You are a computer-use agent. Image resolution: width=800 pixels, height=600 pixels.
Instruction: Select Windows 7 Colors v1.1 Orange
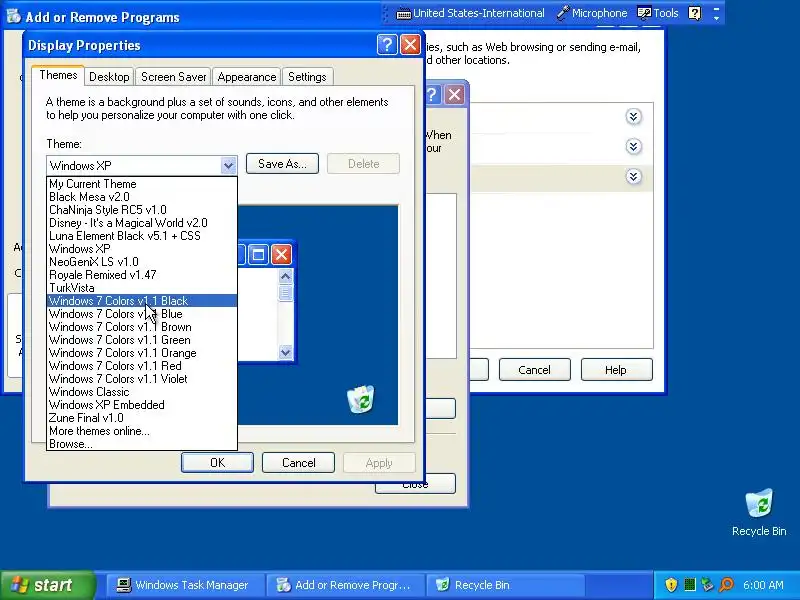[142, 353]
